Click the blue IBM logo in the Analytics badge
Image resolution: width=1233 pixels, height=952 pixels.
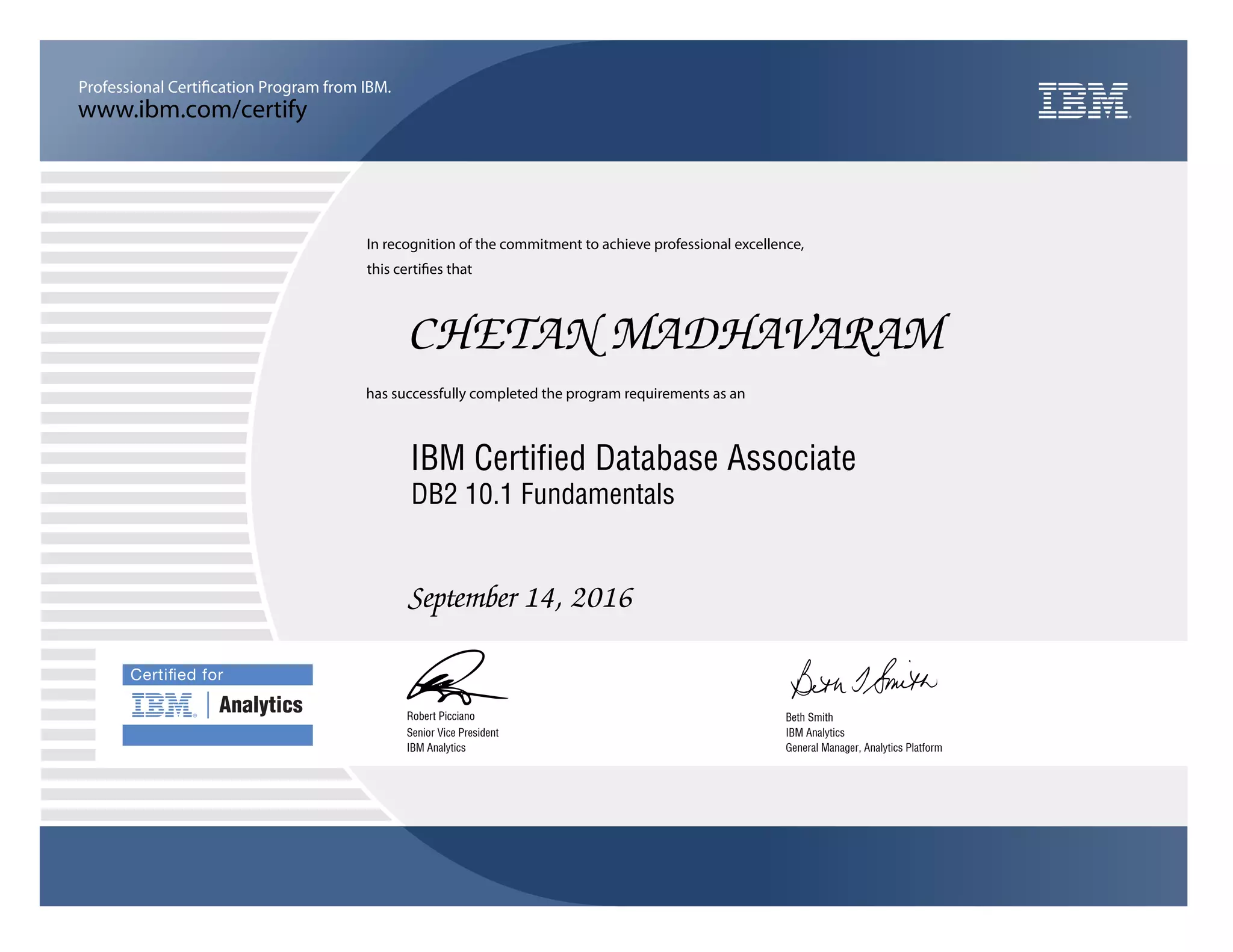coord(163,705)
